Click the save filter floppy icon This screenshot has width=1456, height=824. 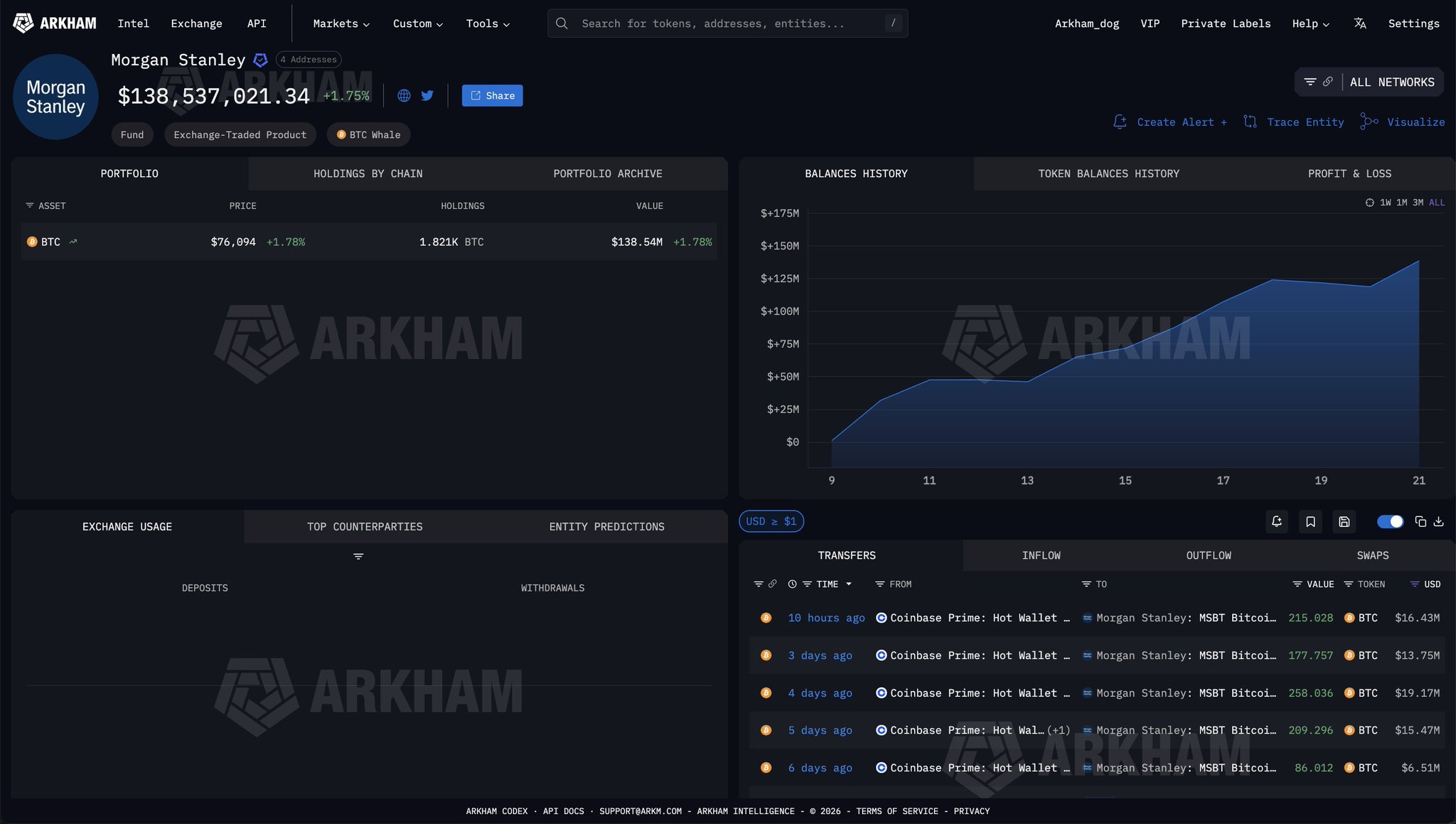click(x=1344, y=522)
